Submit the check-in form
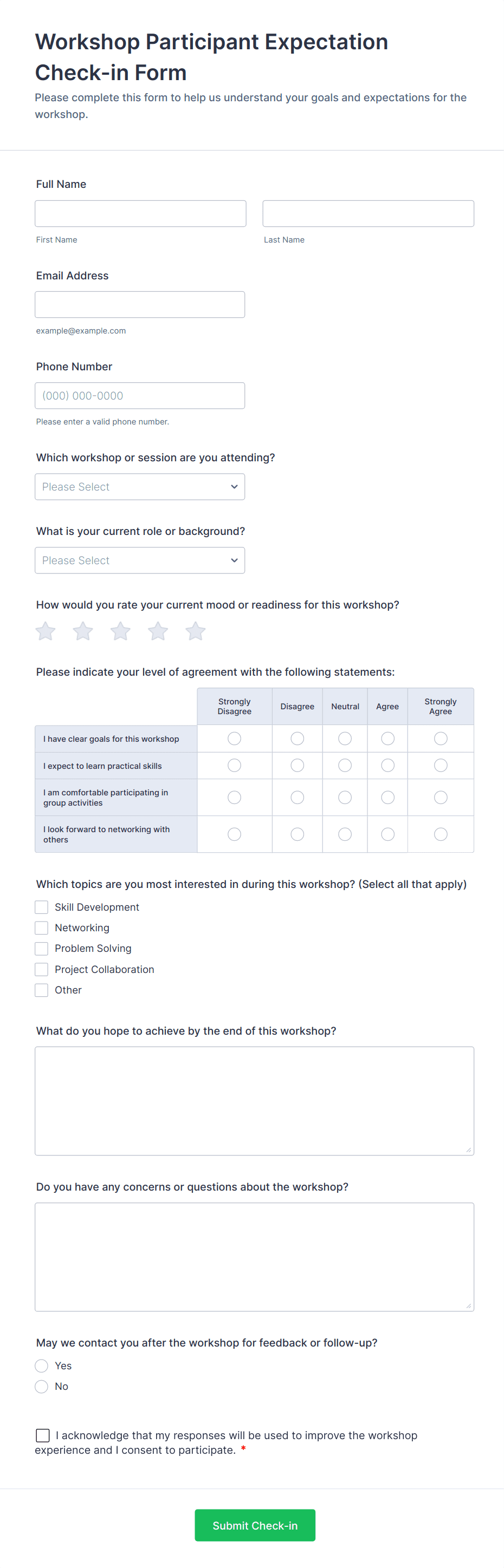The height and width of the screenshot is (1568, 504). click(255, 1525)
